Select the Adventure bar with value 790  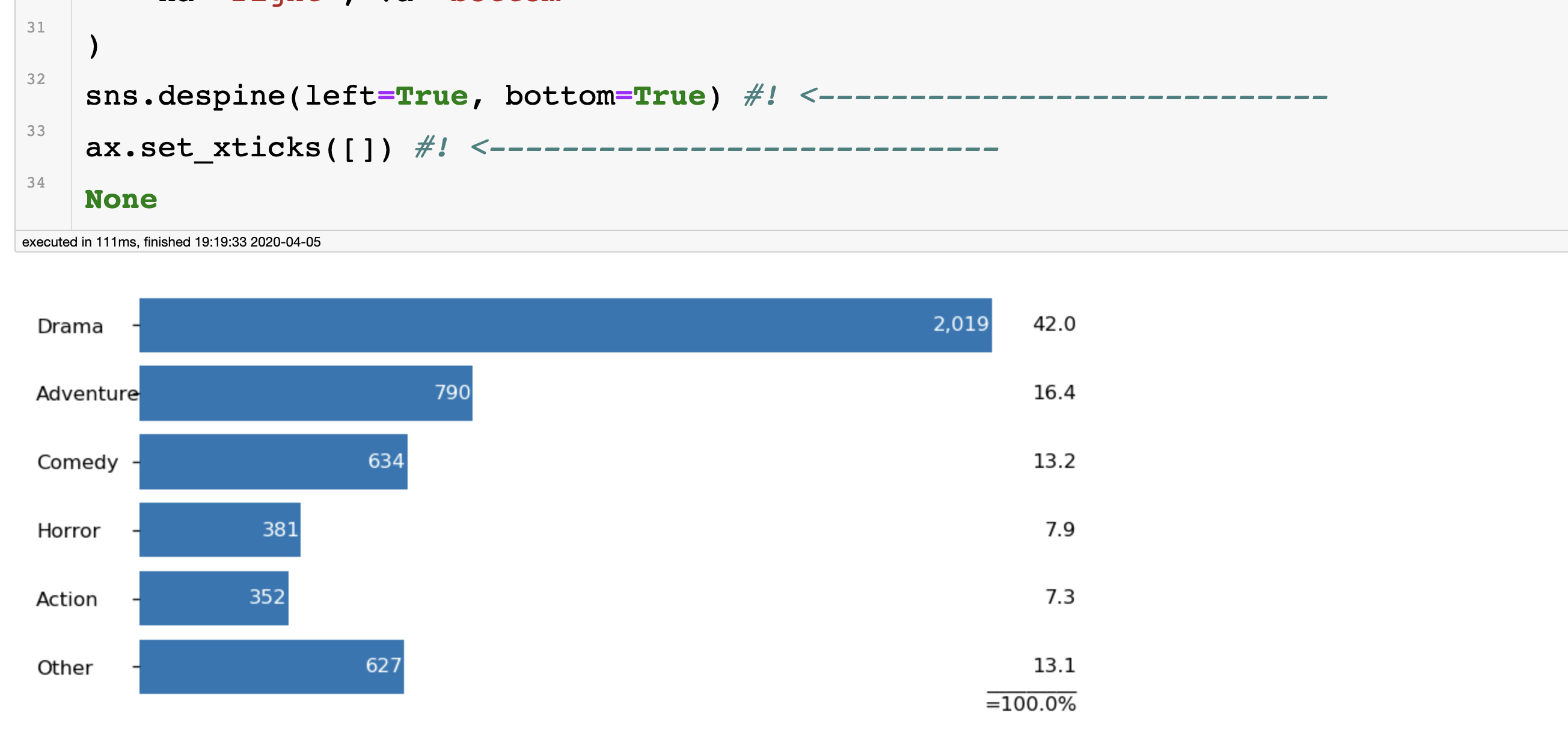(x=305, y=393)
